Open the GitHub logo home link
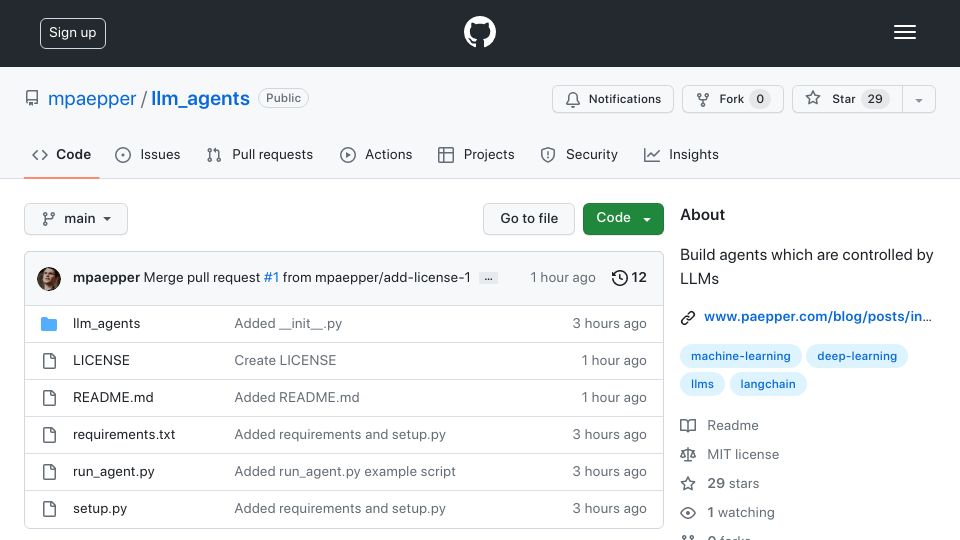Screen dimensions: 960x540 [x=479, y=32]
